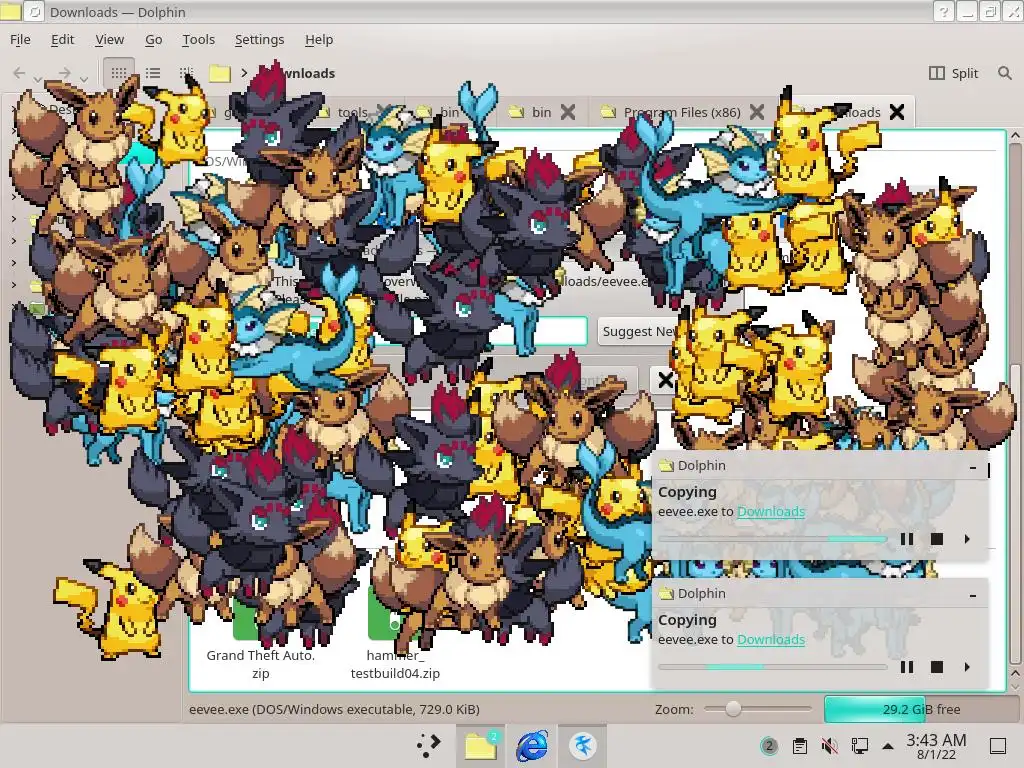Open Downloads link in the upper copy notification
The image size is (1024, 768).
(x=771, y=511)
